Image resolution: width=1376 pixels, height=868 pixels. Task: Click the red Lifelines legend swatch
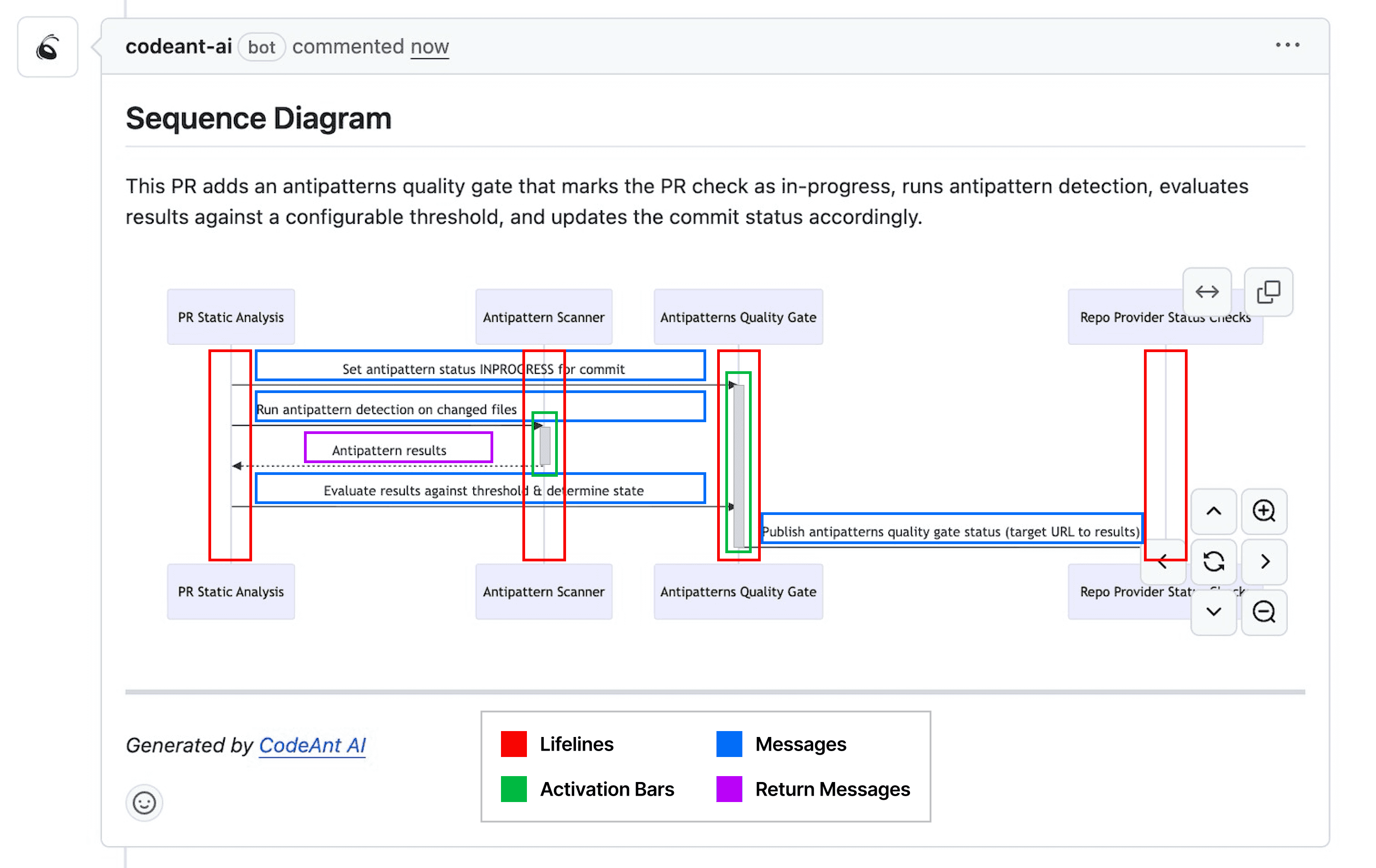coord(513,744)
